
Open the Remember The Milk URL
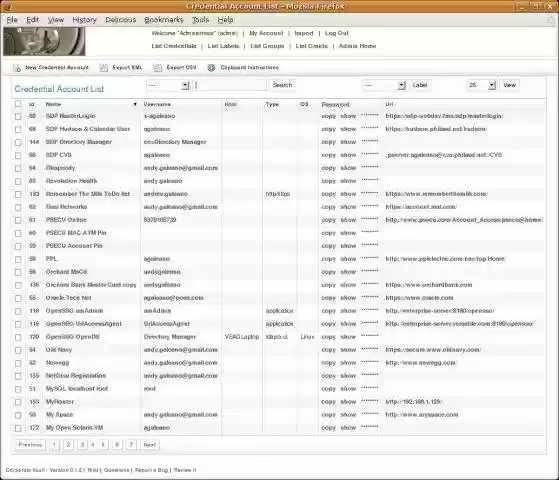pos(436,194)
